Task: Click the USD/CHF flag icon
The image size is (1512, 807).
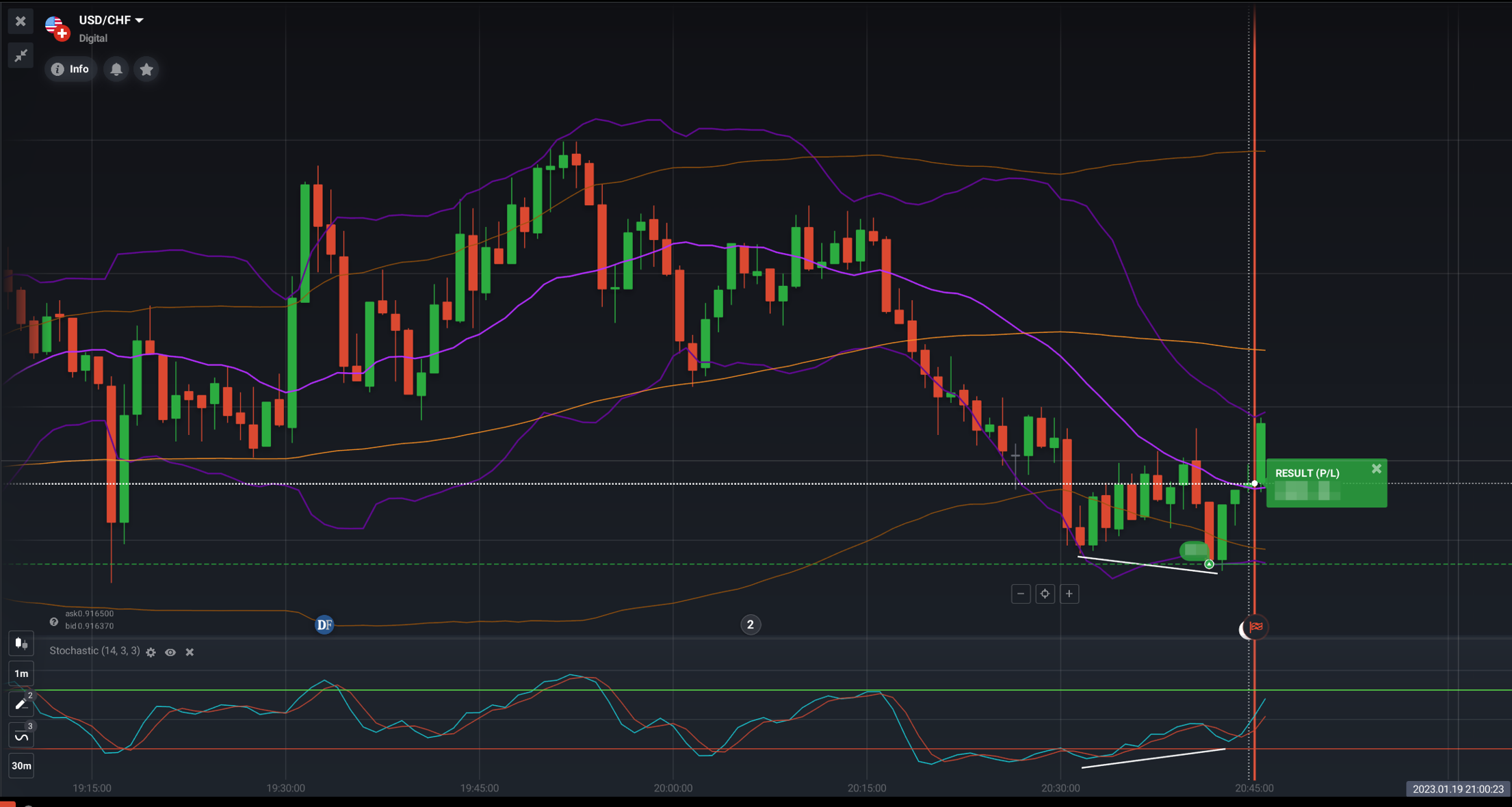Action: pyautogui.click(x=57, y=28)
